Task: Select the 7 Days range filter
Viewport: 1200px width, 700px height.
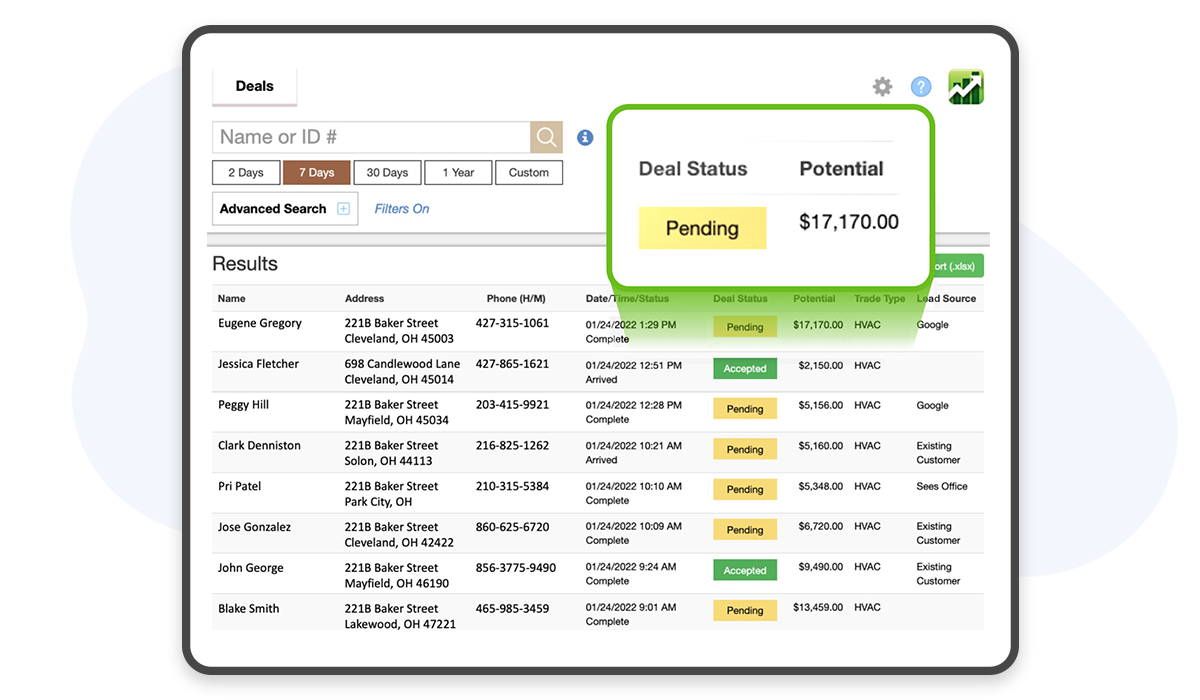Action: (x=316, y=173)
